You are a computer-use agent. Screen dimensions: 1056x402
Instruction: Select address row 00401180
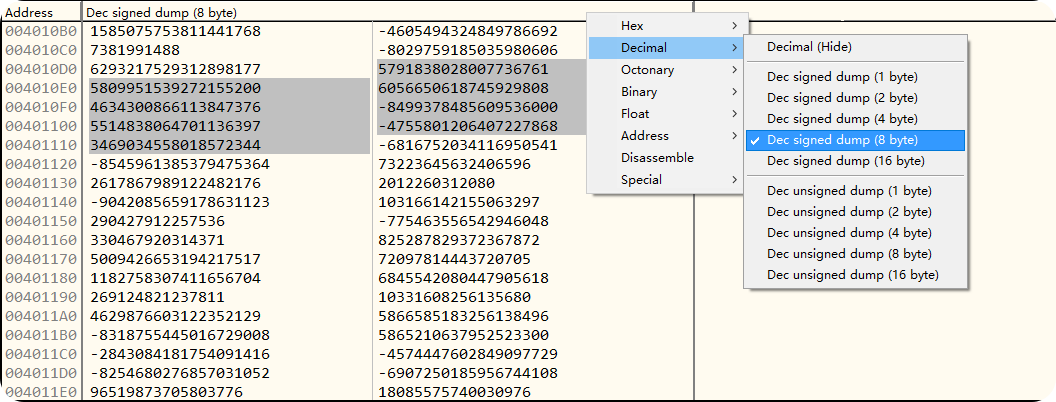coord(40,277)
